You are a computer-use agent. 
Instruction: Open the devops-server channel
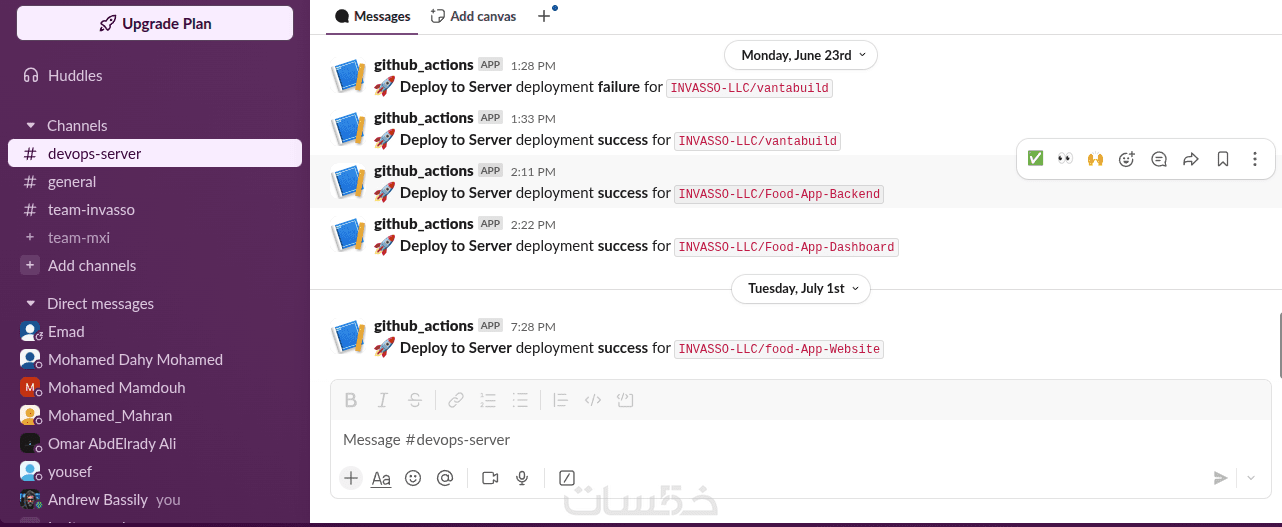[x=155, y=153]
